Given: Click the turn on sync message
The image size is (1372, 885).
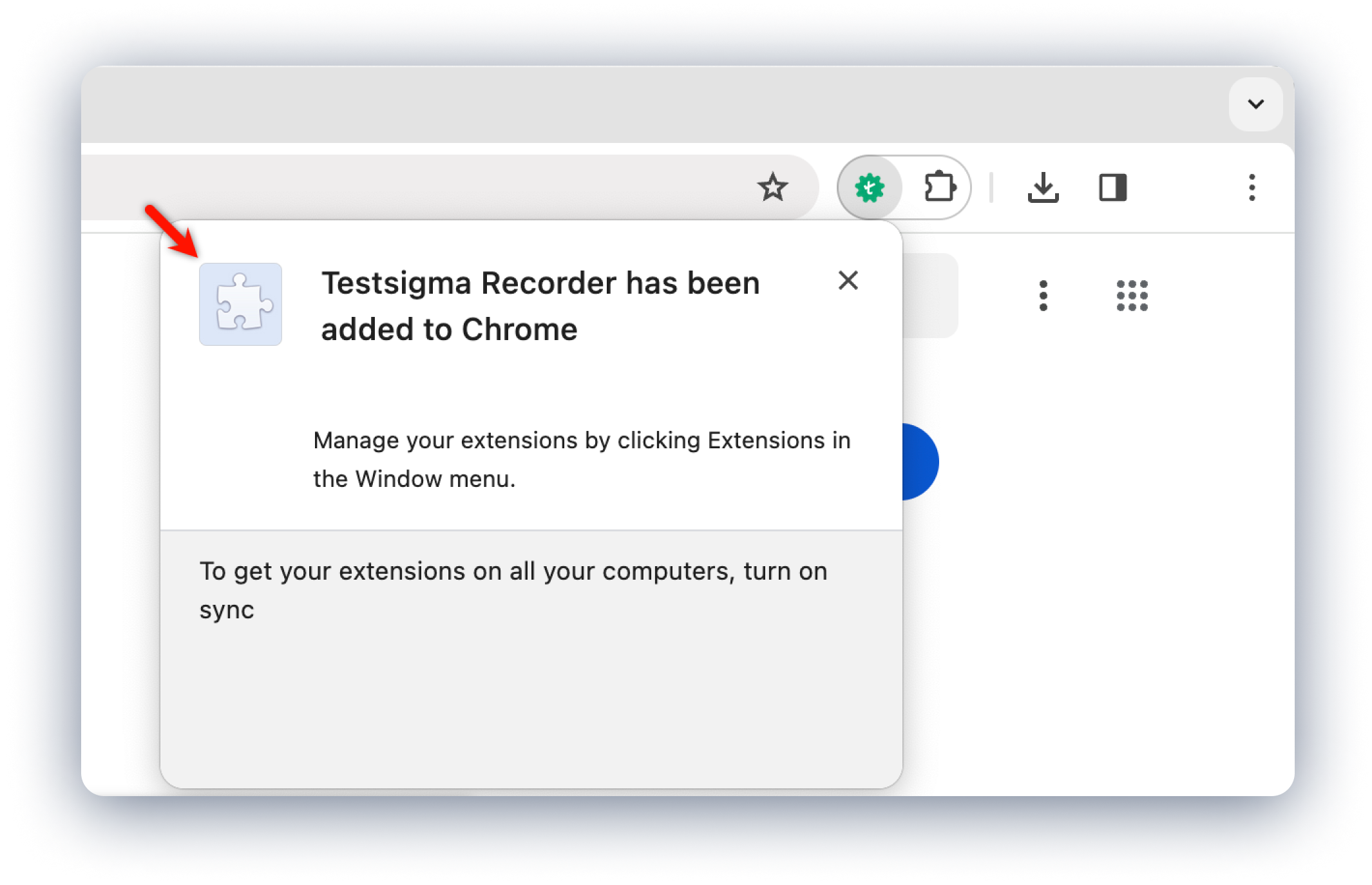Looking at the screenshot, I should (x=513, y=590).
